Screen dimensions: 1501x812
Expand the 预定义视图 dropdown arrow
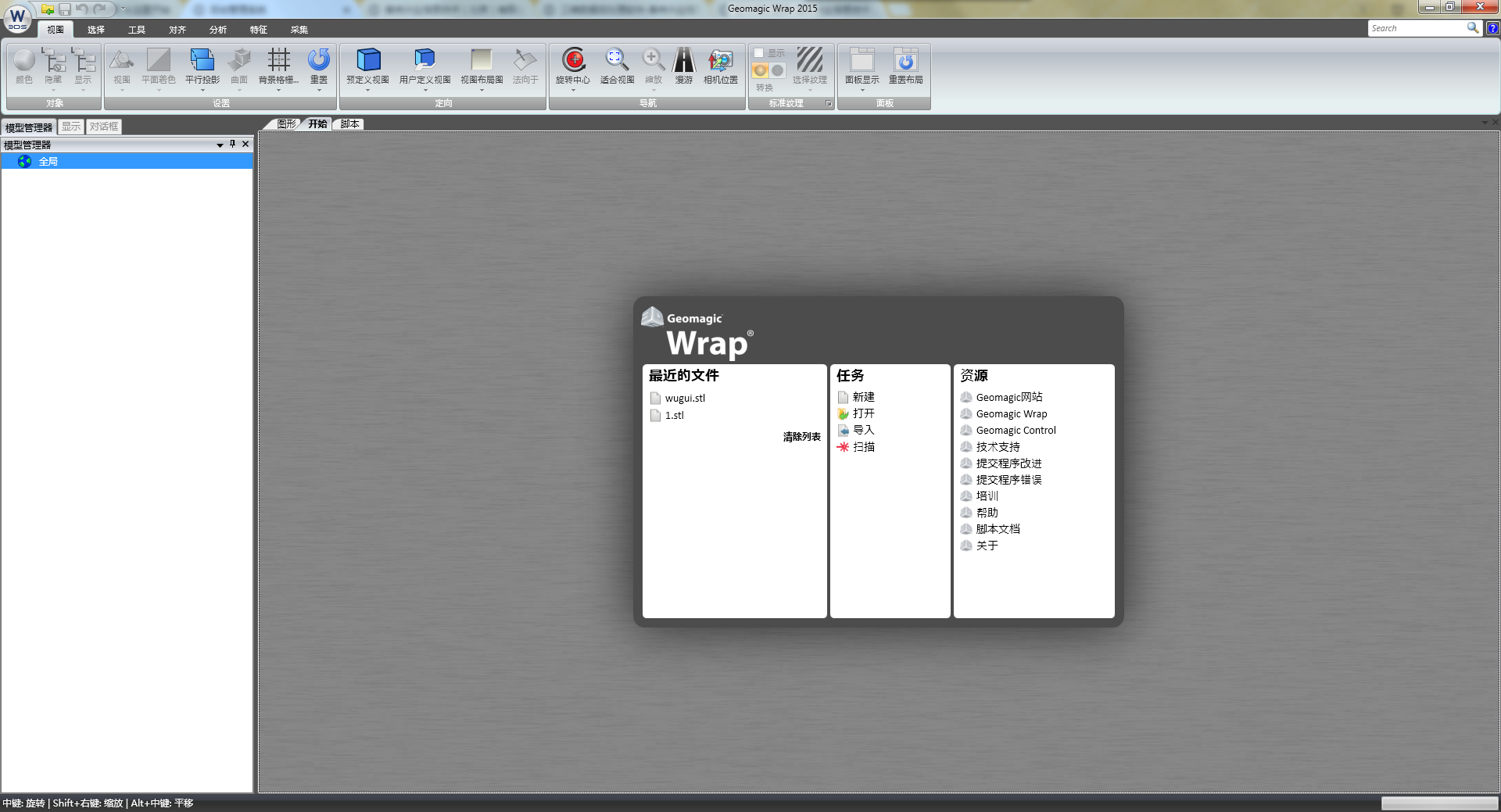[367, 91]
